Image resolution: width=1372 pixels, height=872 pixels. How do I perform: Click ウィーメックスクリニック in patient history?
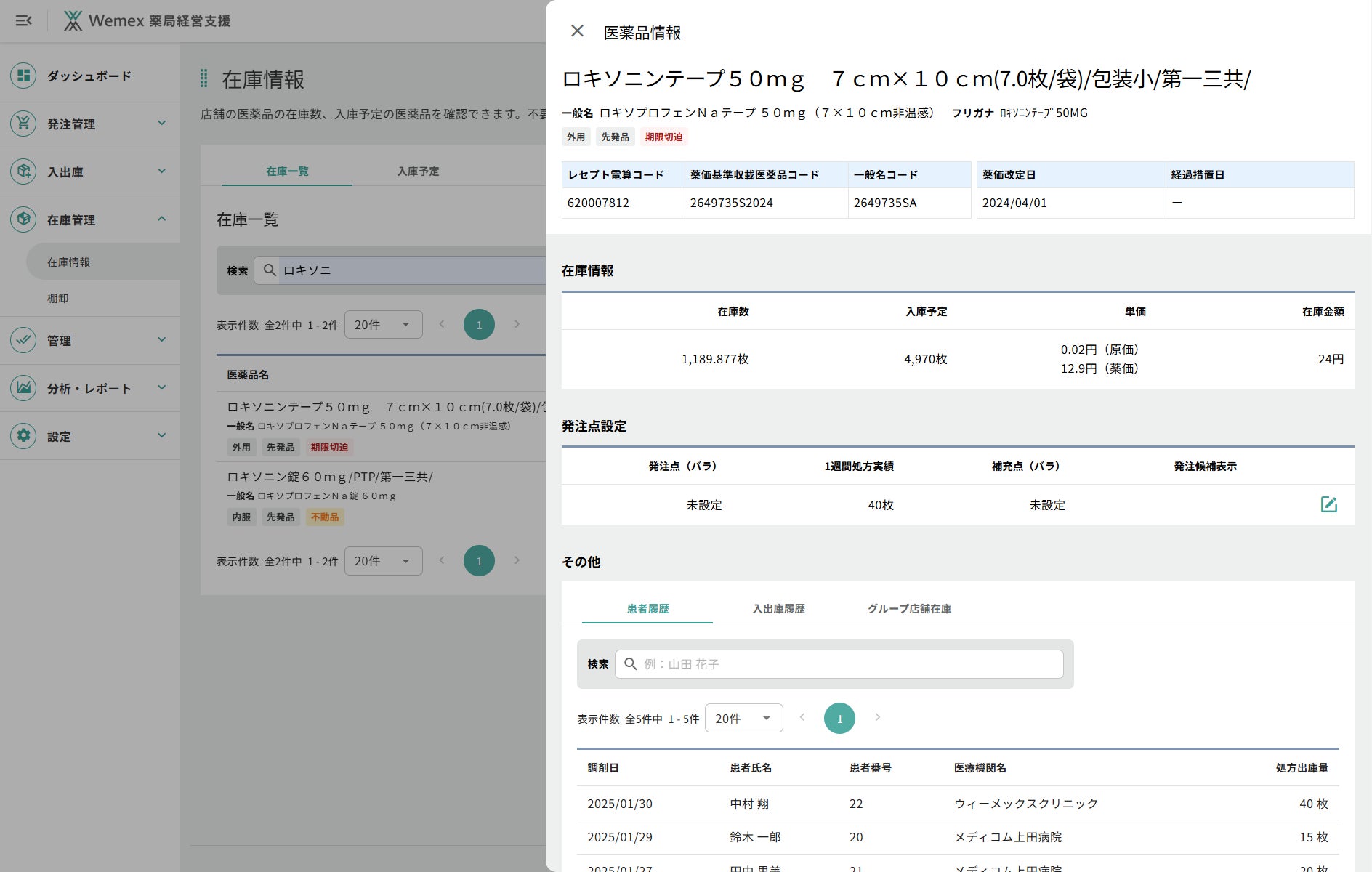(1026, 804)
